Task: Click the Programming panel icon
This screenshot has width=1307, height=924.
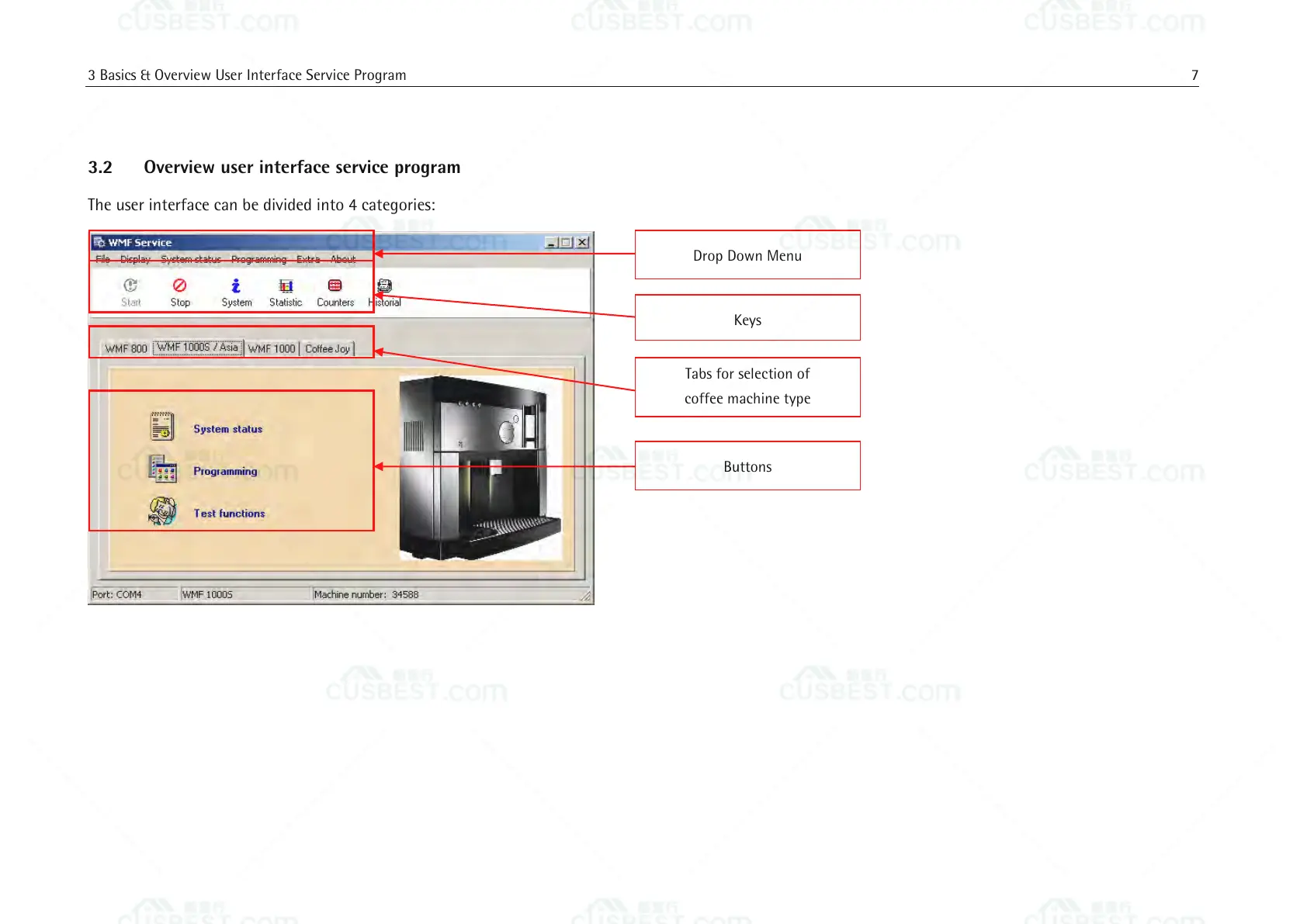Action: tap(163, 469)
